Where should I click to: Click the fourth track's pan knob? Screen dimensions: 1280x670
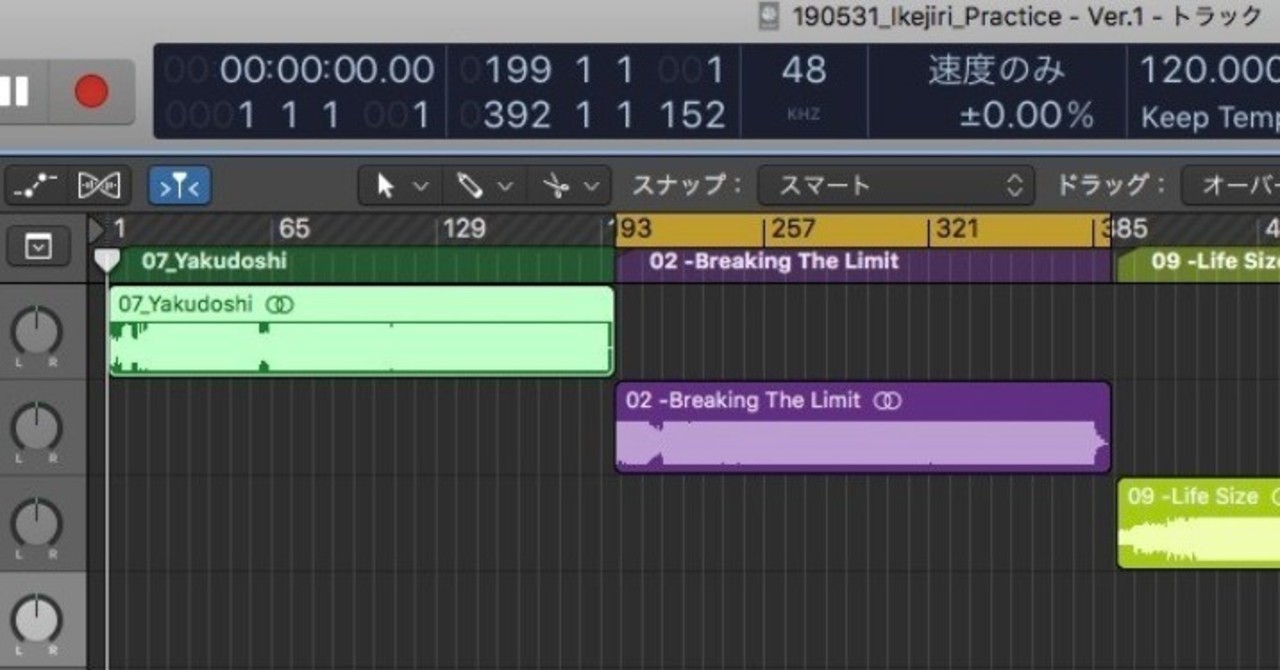tap(36, 618)
